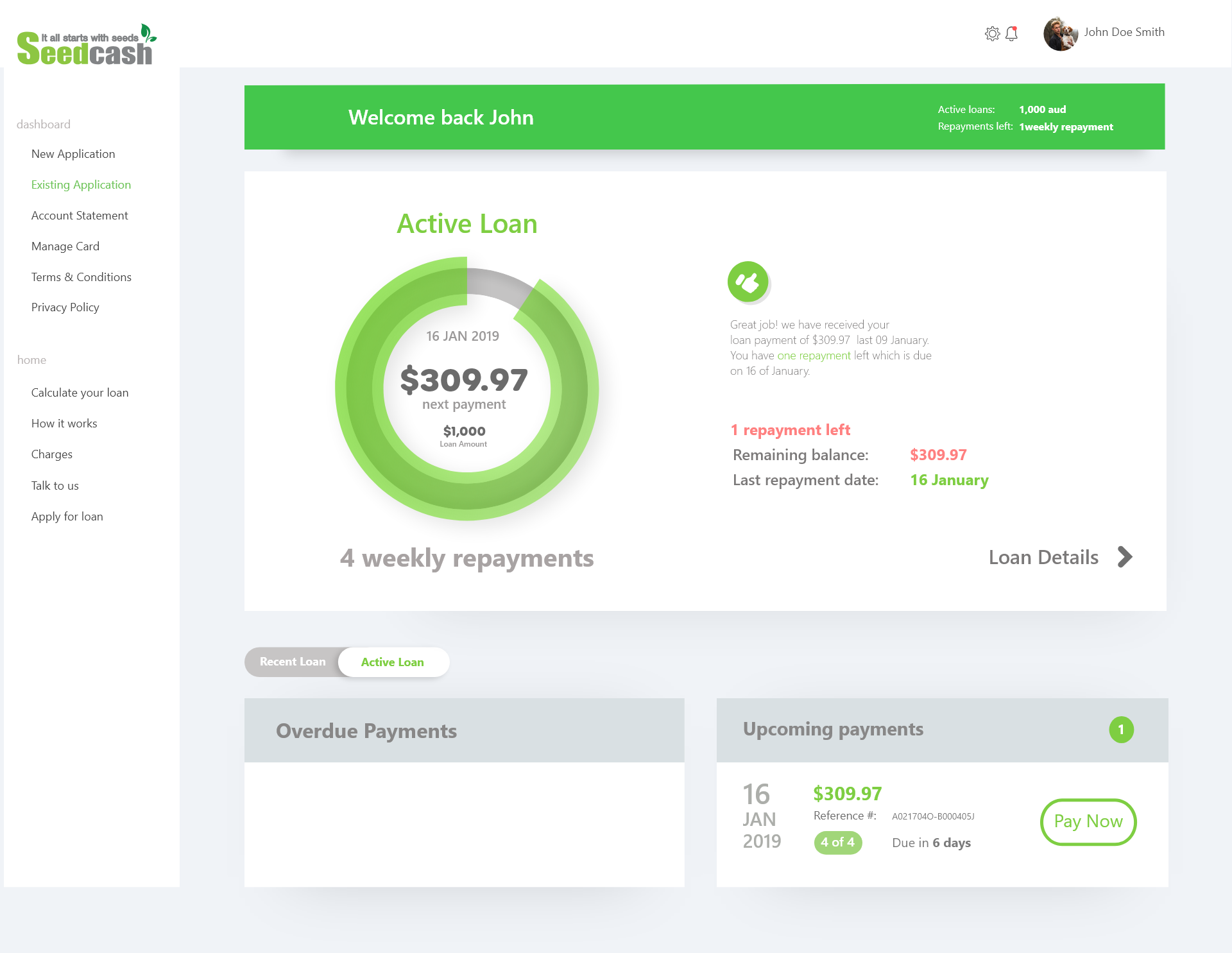This screenshot has width=1232, height=953.
Task: Open Account Statement
Action: (80, 216)
